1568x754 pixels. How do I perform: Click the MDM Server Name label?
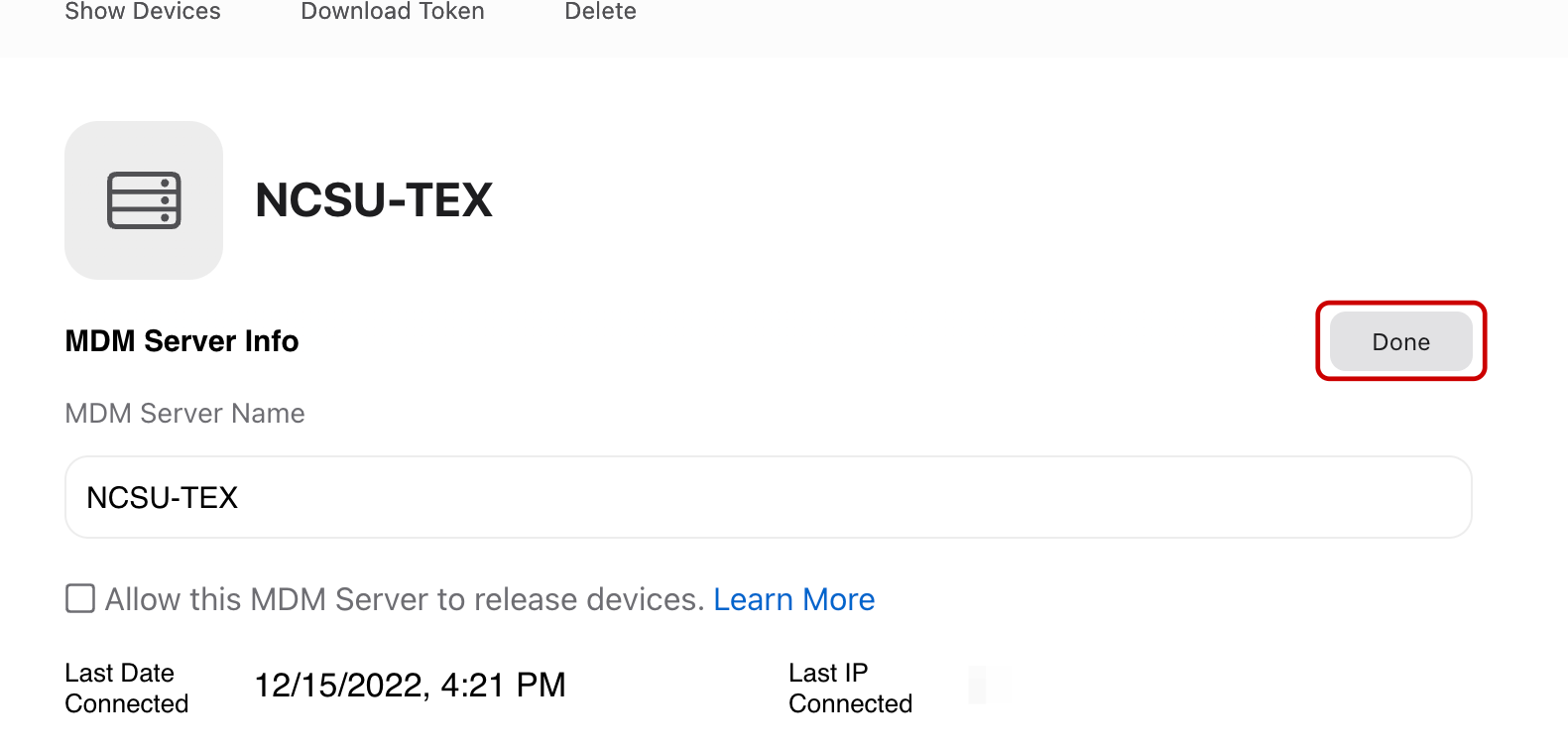184,413
